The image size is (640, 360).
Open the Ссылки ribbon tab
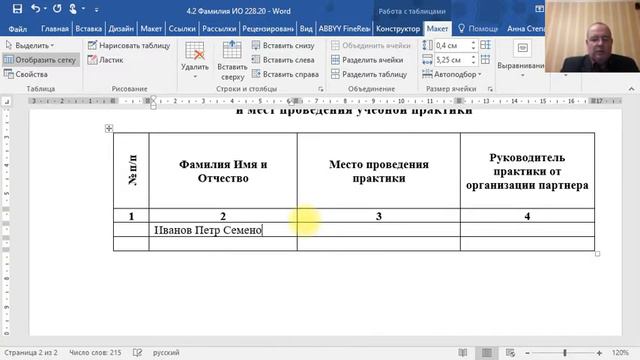(x=182, y=29)
